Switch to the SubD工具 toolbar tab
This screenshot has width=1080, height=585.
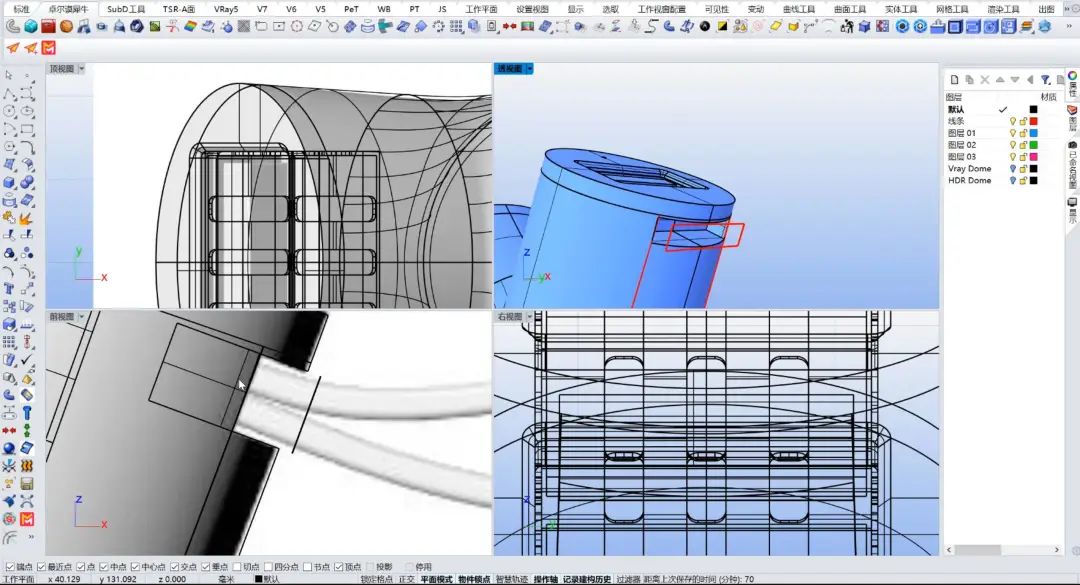pos(126,9)
